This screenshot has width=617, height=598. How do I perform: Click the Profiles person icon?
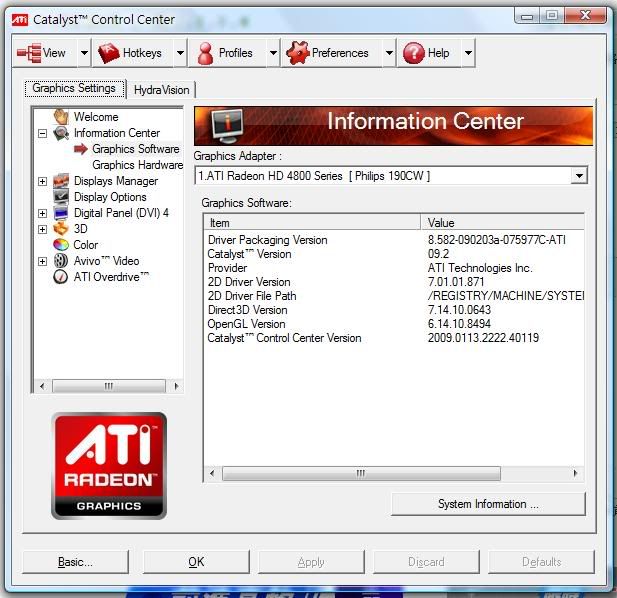[x=205, y=53]
